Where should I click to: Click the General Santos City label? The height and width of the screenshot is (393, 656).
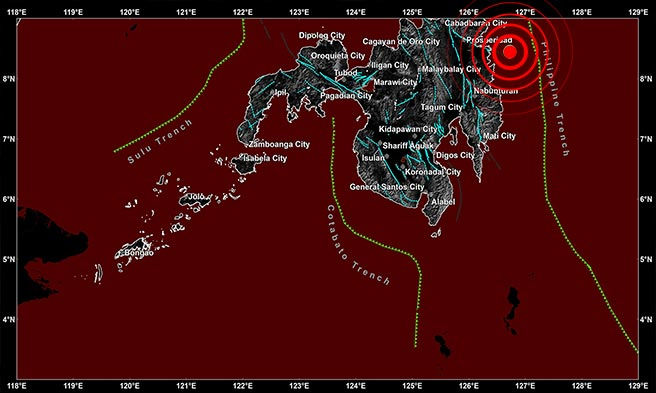[x=387, y=187]
